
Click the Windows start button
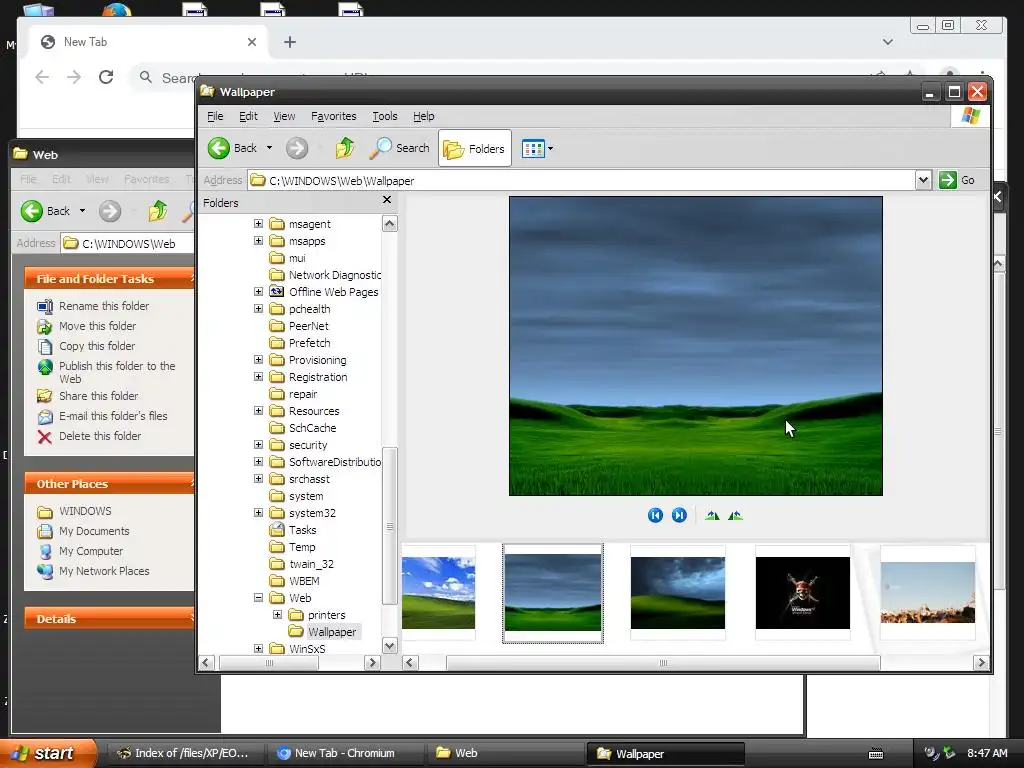(x=48, y=753)
